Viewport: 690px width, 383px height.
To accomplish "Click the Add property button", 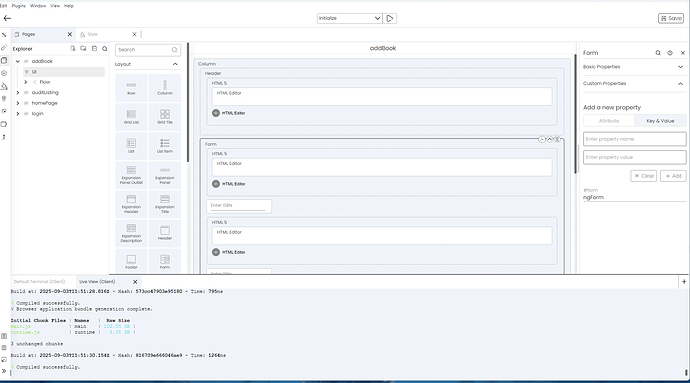I will click(x=673, y=176).
